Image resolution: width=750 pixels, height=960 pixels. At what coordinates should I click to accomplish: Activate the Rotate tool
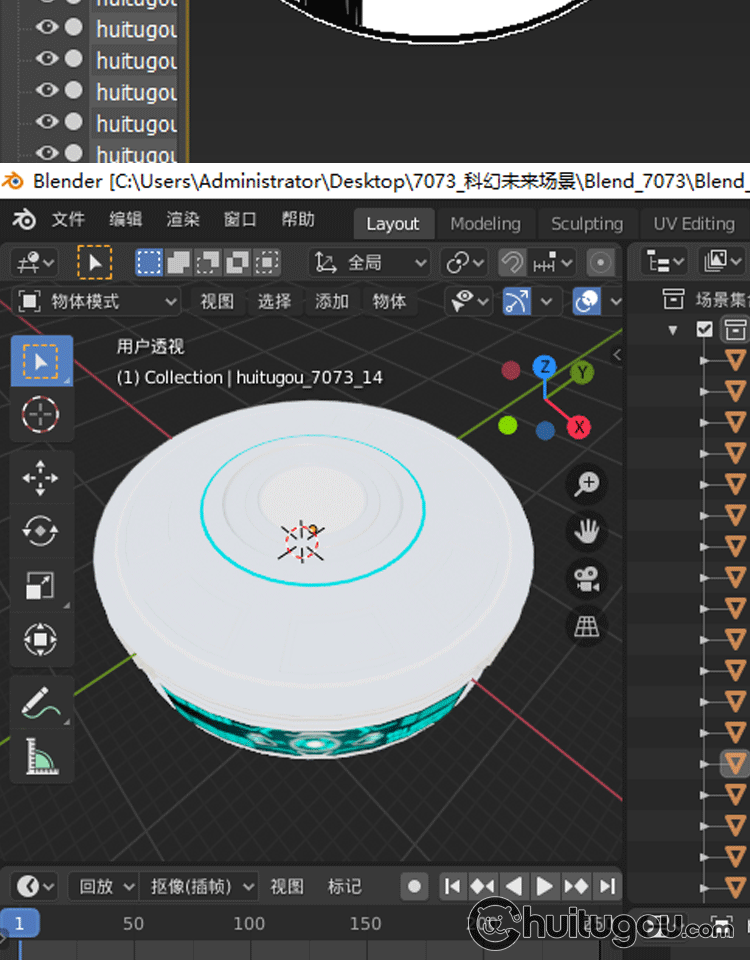[40, 531]
